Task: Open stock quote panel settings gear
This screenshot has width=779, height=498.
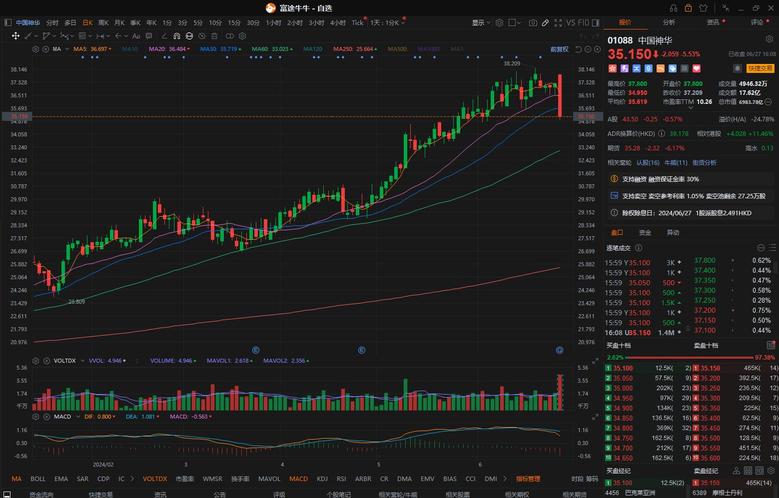Action: point(770,39)
